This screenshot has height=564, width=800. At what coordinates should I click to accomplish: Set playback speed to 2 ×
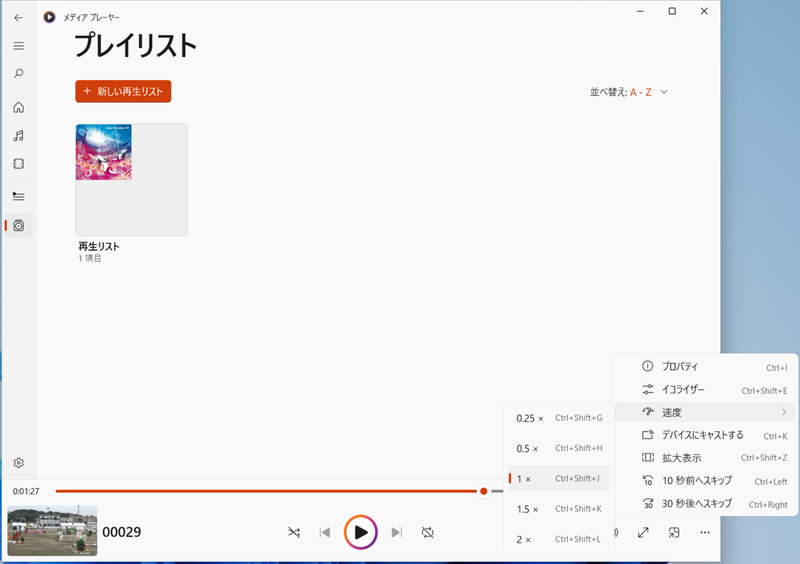(559, 540)
